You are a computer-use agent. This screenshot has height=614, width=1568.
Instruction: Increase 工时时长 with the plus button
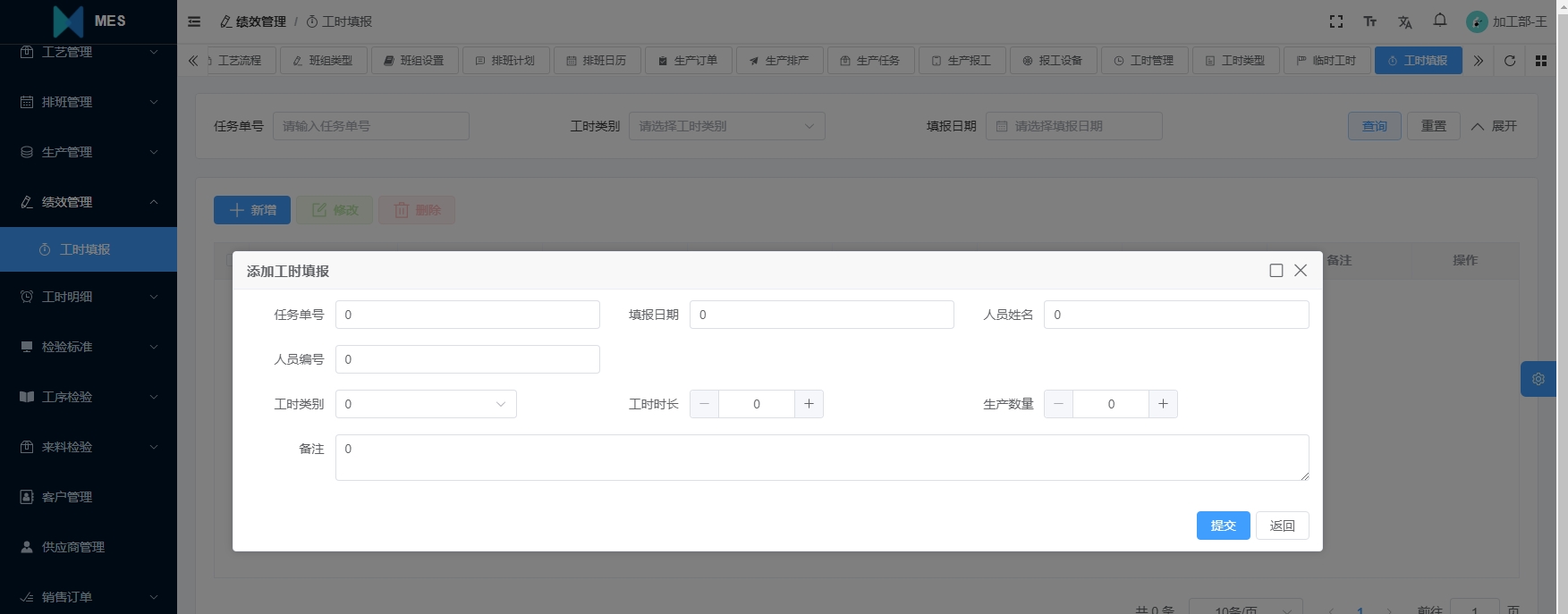pyautogui.click(x=809, y=404)
